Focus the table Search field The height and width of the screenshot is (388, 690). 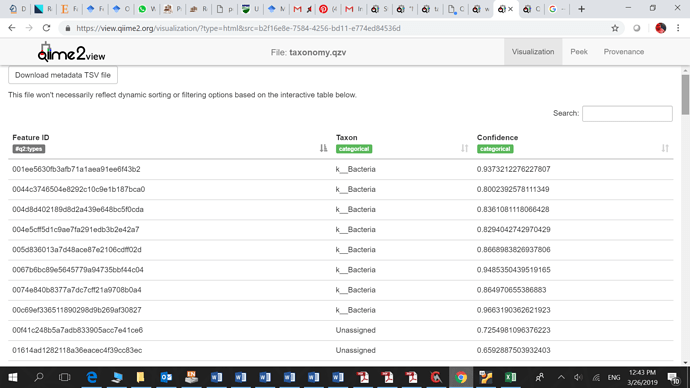coord(627,113)
